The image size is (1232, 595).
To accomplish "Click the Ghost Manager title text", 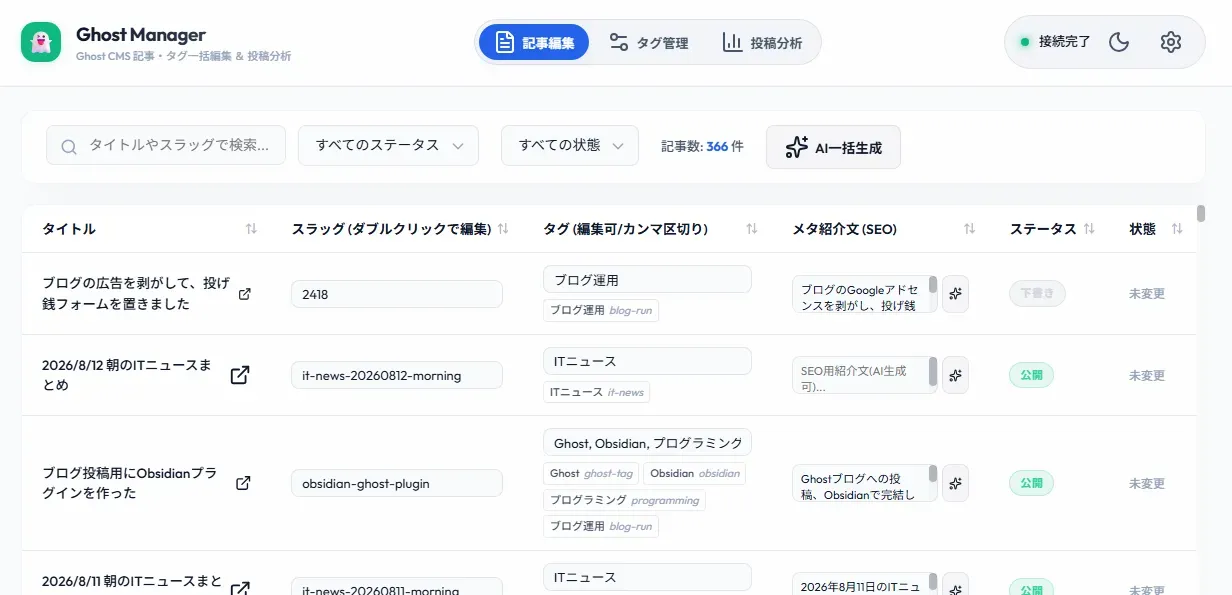I will (141, 35).
